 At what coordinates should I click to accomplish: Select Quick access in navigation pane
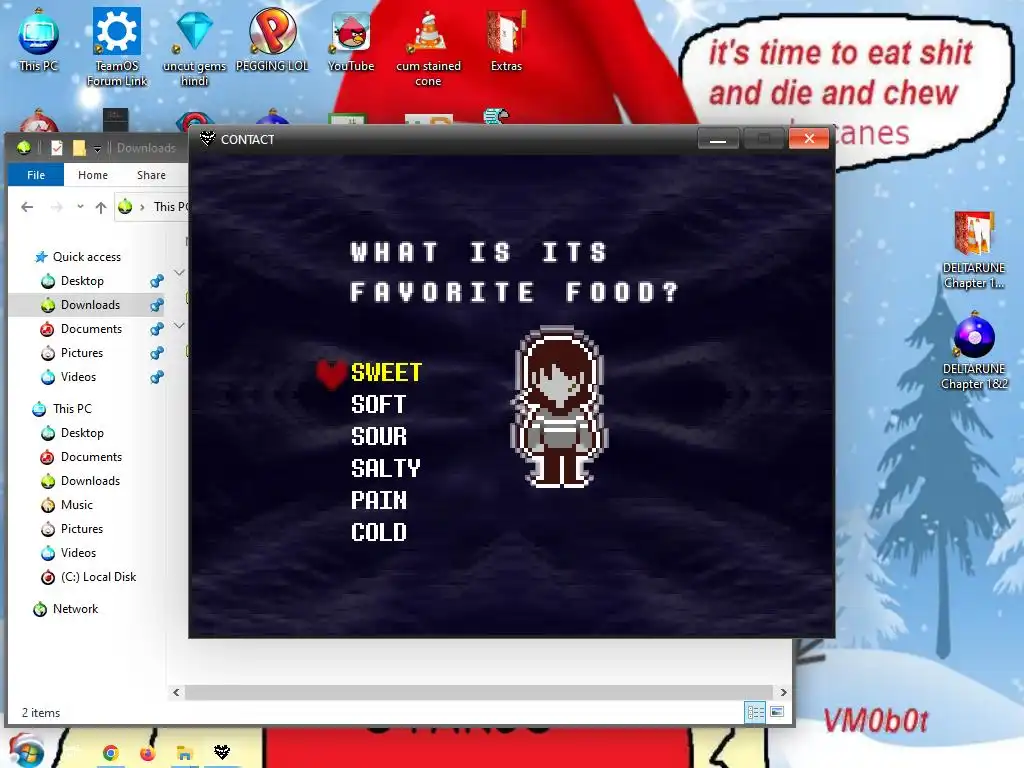point(86,257)
